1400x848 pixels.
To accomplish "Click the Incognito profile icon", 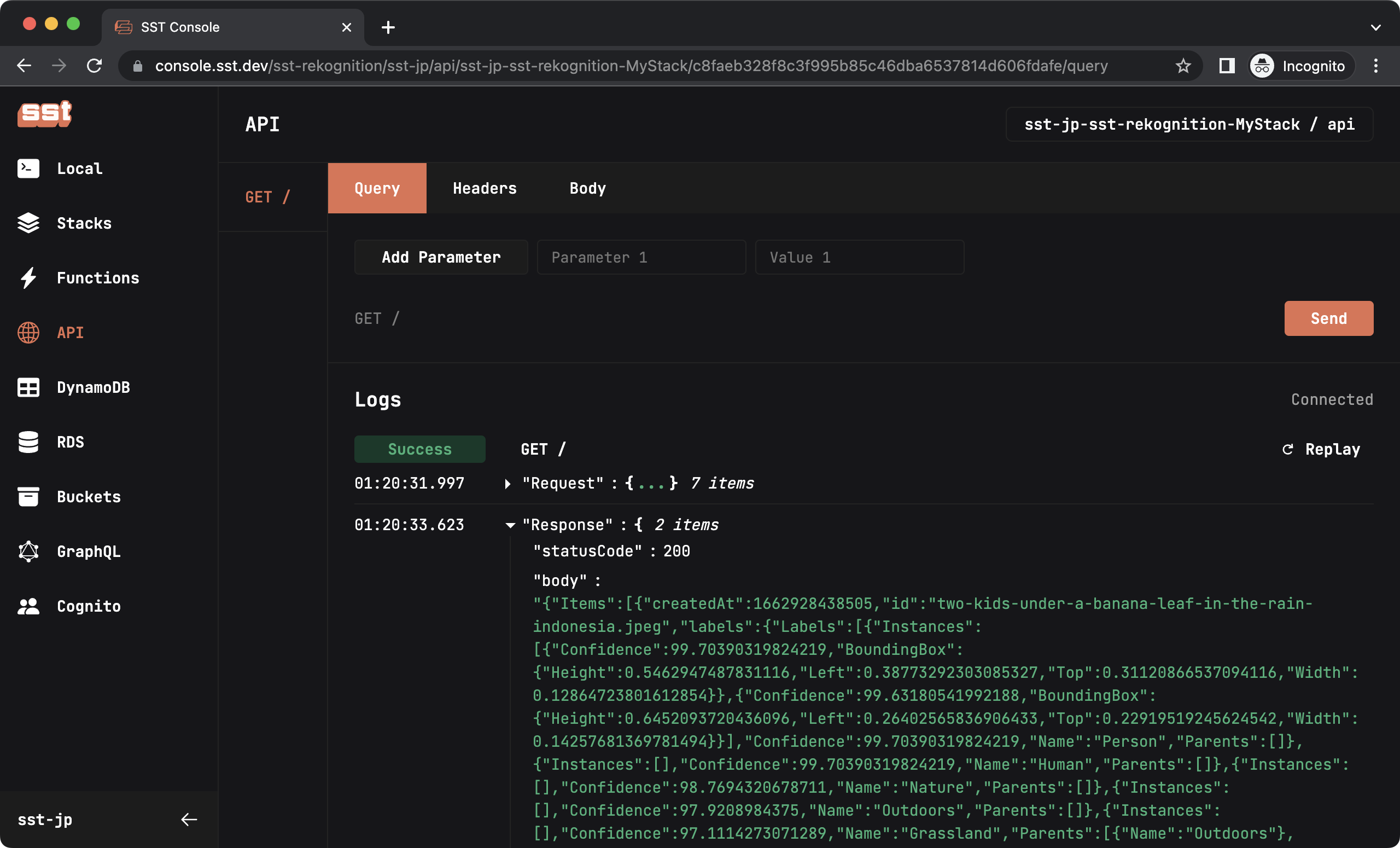I will point(1262,66).
